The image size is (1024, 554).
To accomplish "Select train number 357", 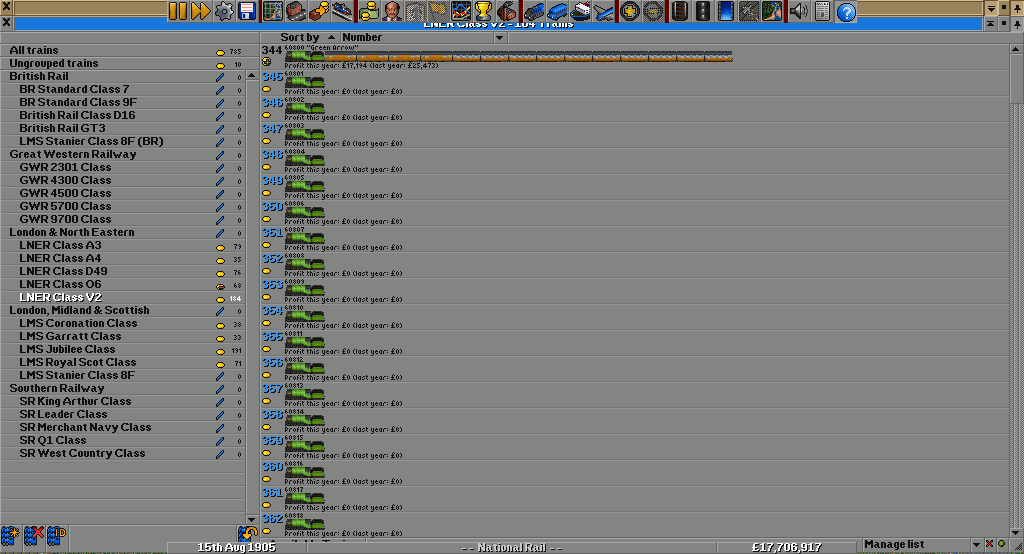I will pos(635,395).
